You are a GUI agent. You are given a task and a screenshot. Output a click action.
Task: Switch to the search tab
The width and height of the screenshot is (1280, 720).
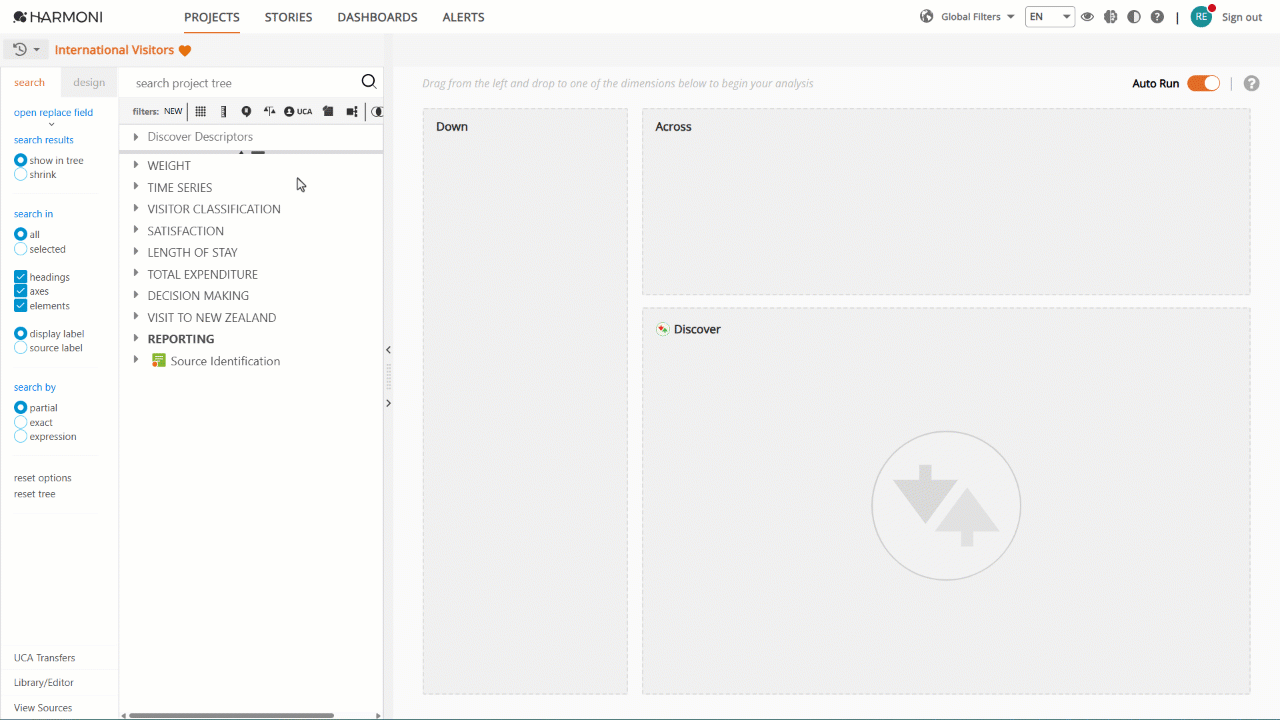(x=30, y=82)
